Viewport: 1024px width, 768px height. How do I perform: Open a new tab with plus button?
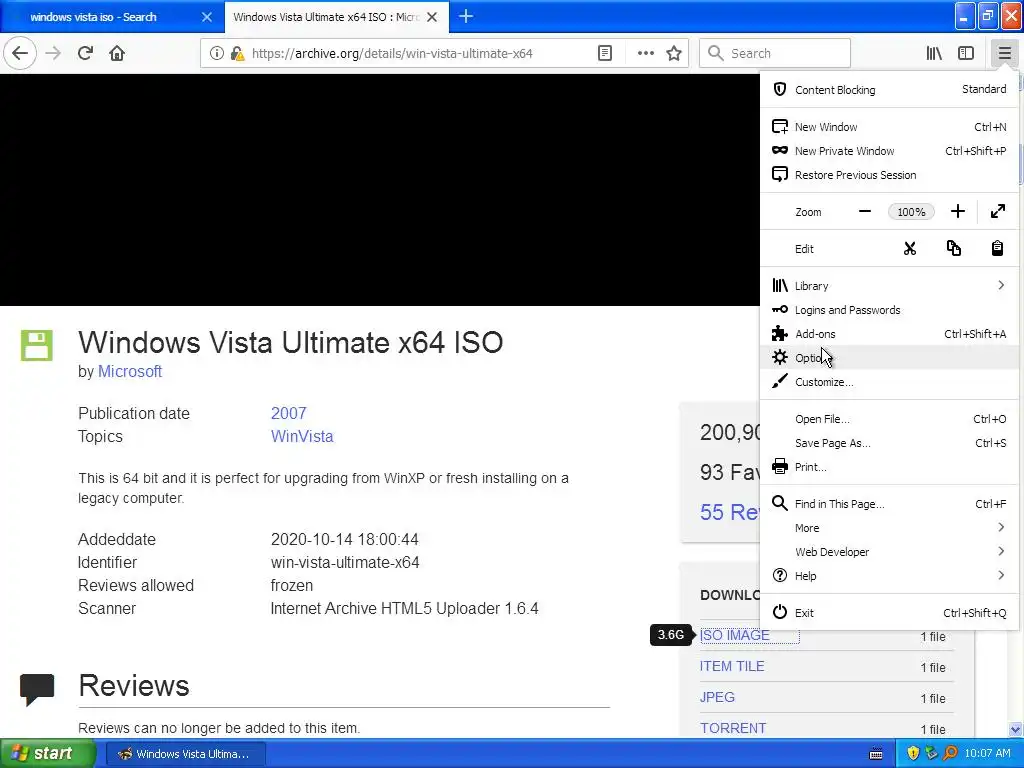[466, 16]
